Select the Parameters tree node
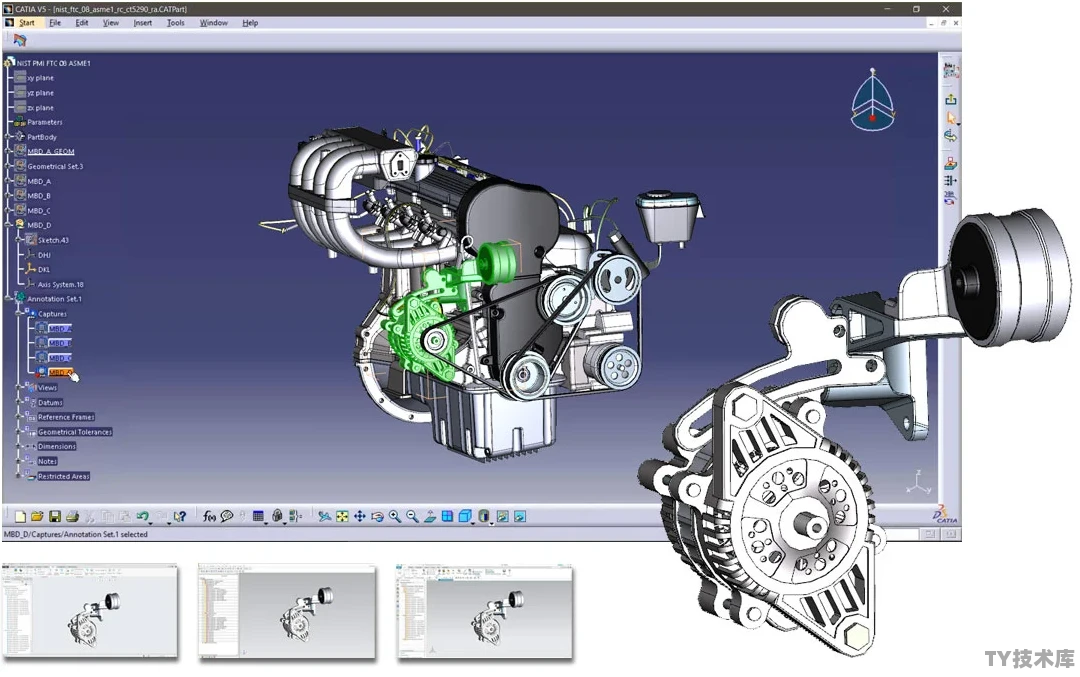Image resolution: width=1080 pixels, height=677 pixels. 45,122
